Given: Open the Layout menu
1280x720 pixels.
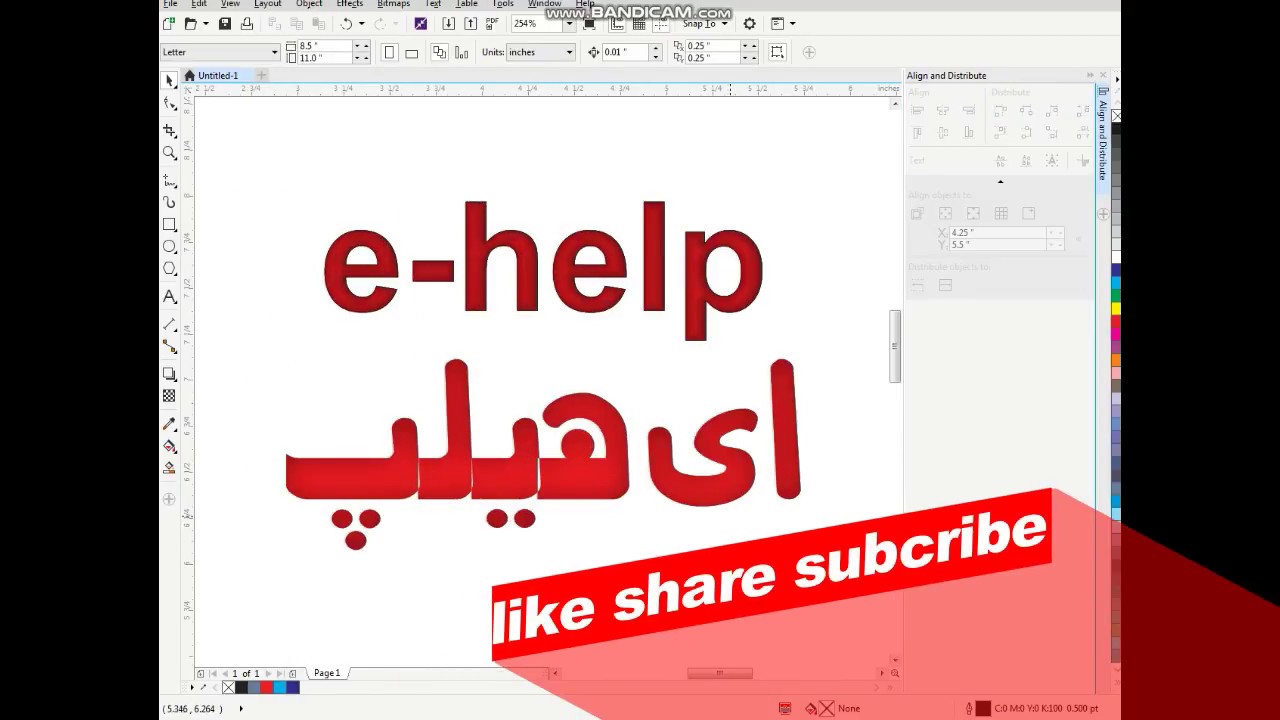Looking at the screenshot, I should (267, 4).
